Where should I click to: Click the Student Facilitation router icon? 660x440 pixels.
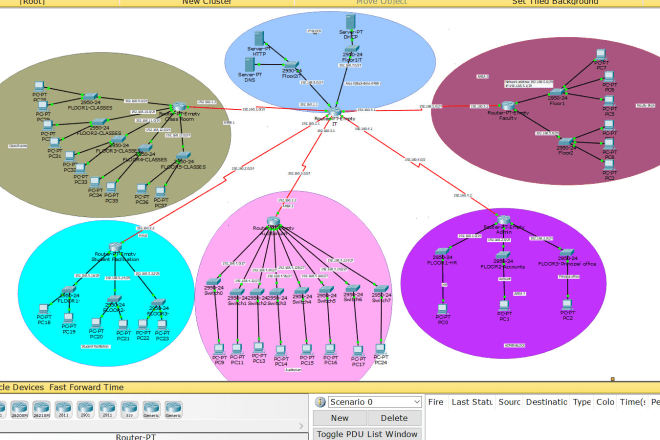[x=115, y=247]
